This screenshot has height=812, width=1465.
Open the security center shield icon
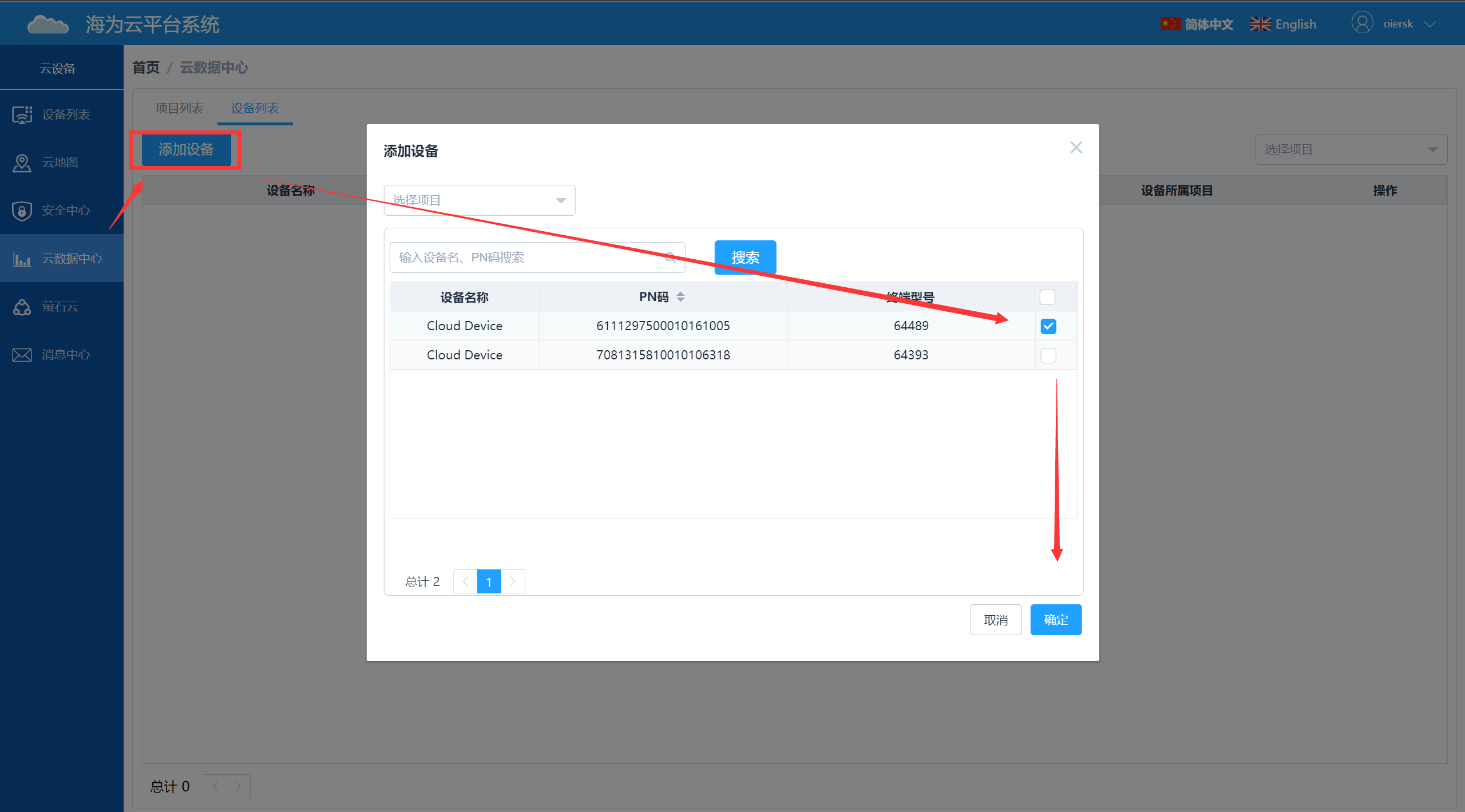click(x=22, y=211)
